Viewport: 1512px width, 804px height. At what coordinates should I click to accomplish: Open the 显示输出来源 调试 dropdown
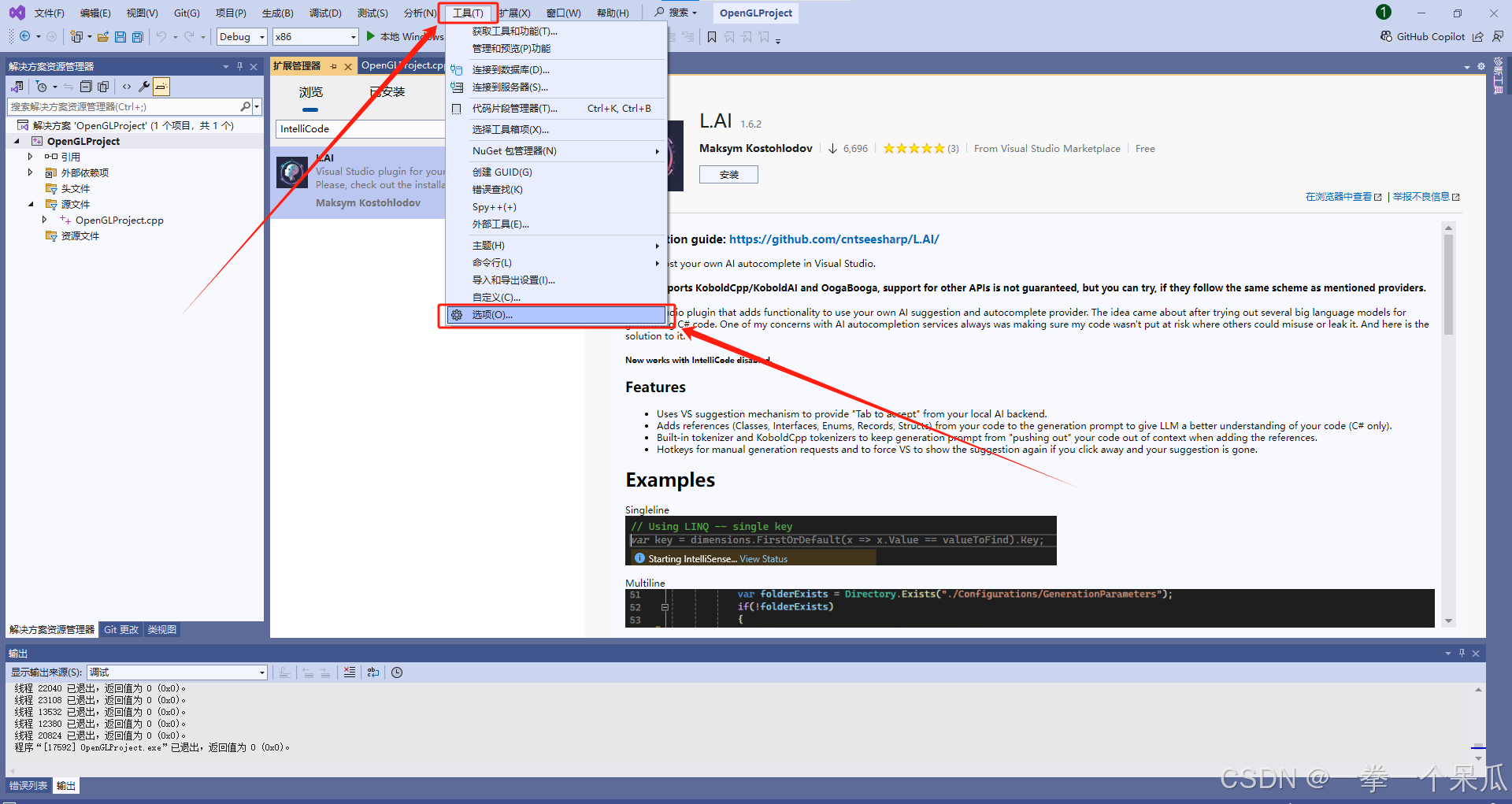177,672
